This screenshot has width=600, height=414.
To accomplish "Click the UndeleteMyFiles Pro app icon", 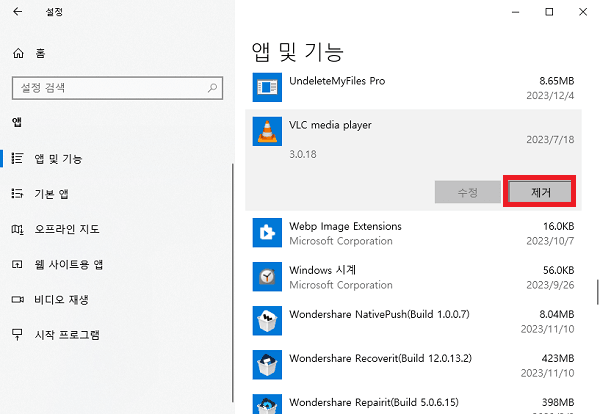I will (x=267, y=87).
